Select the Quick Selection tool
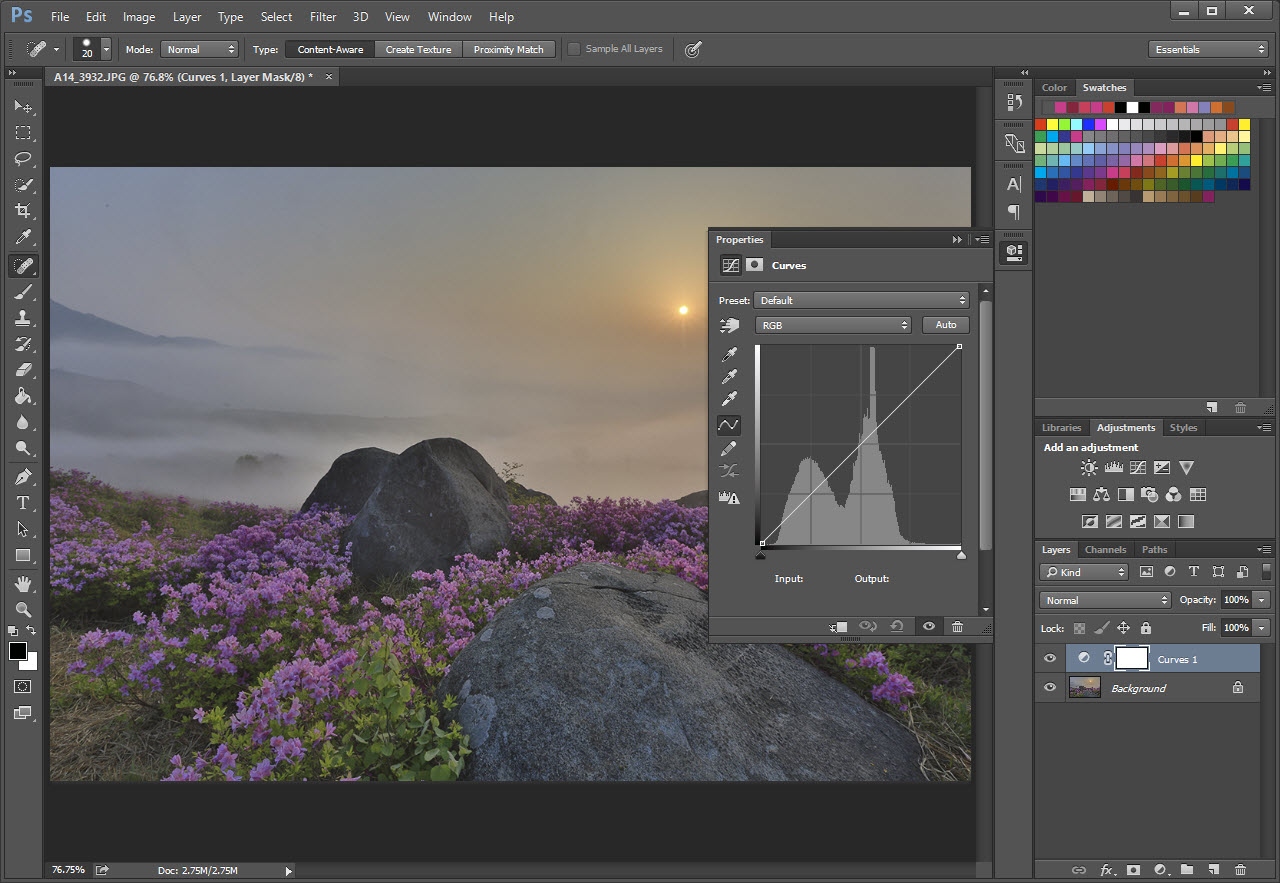This screenshot has height=883, width=1280. 23,185
